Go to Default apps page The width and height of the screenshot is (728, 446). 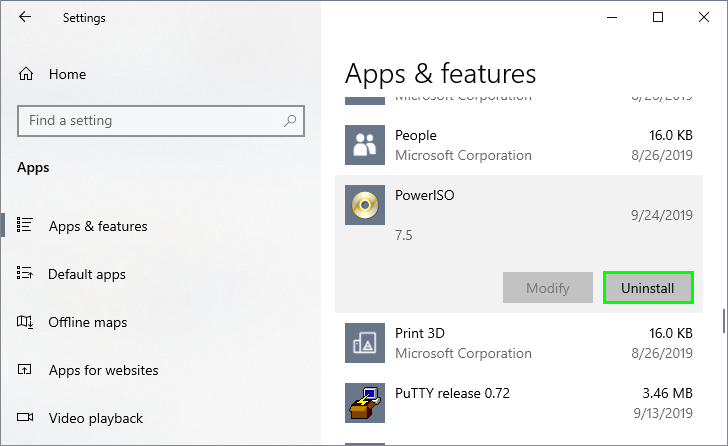point(87,274)
